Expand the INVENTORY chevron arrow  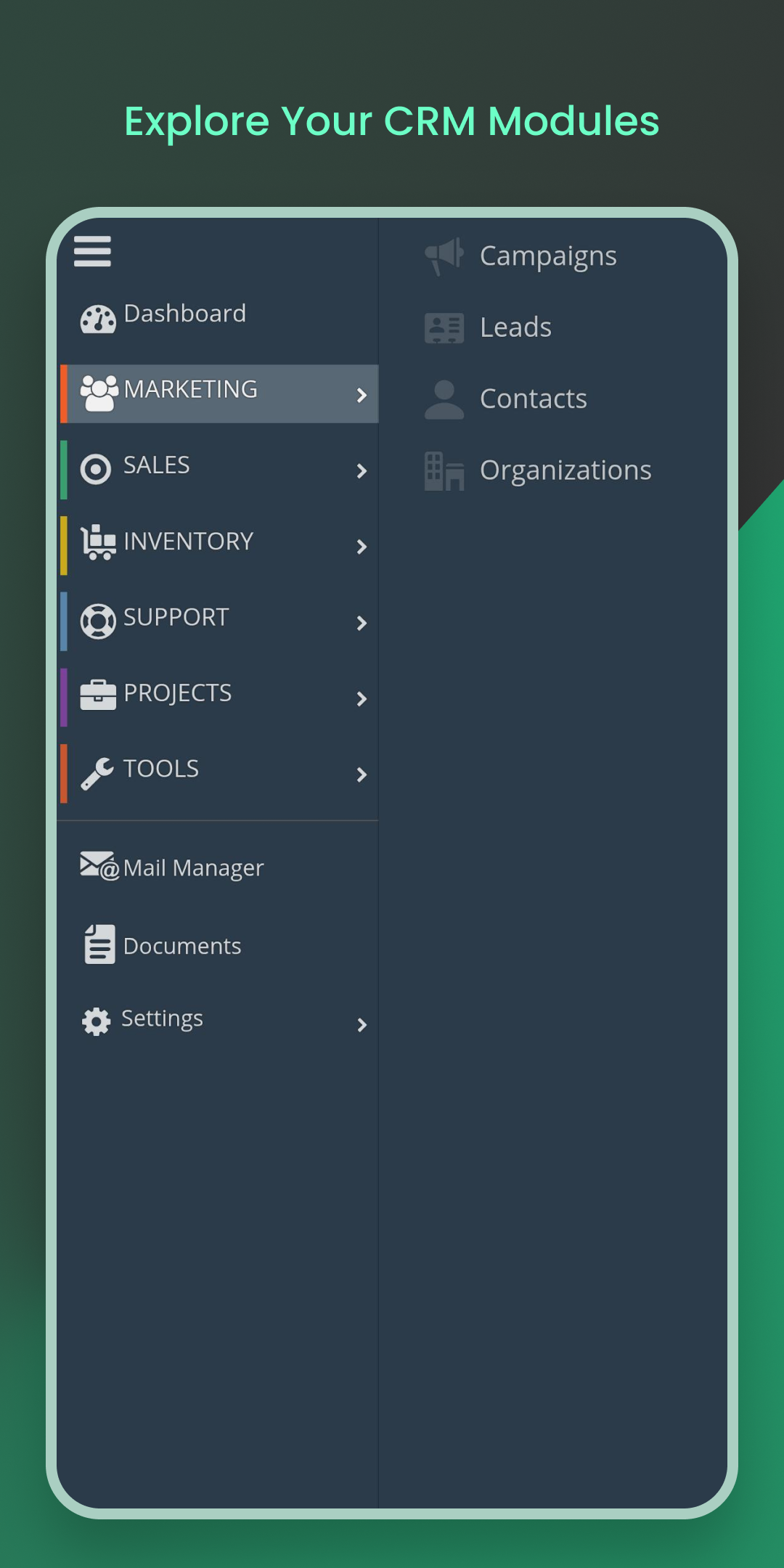click(362, 547)
